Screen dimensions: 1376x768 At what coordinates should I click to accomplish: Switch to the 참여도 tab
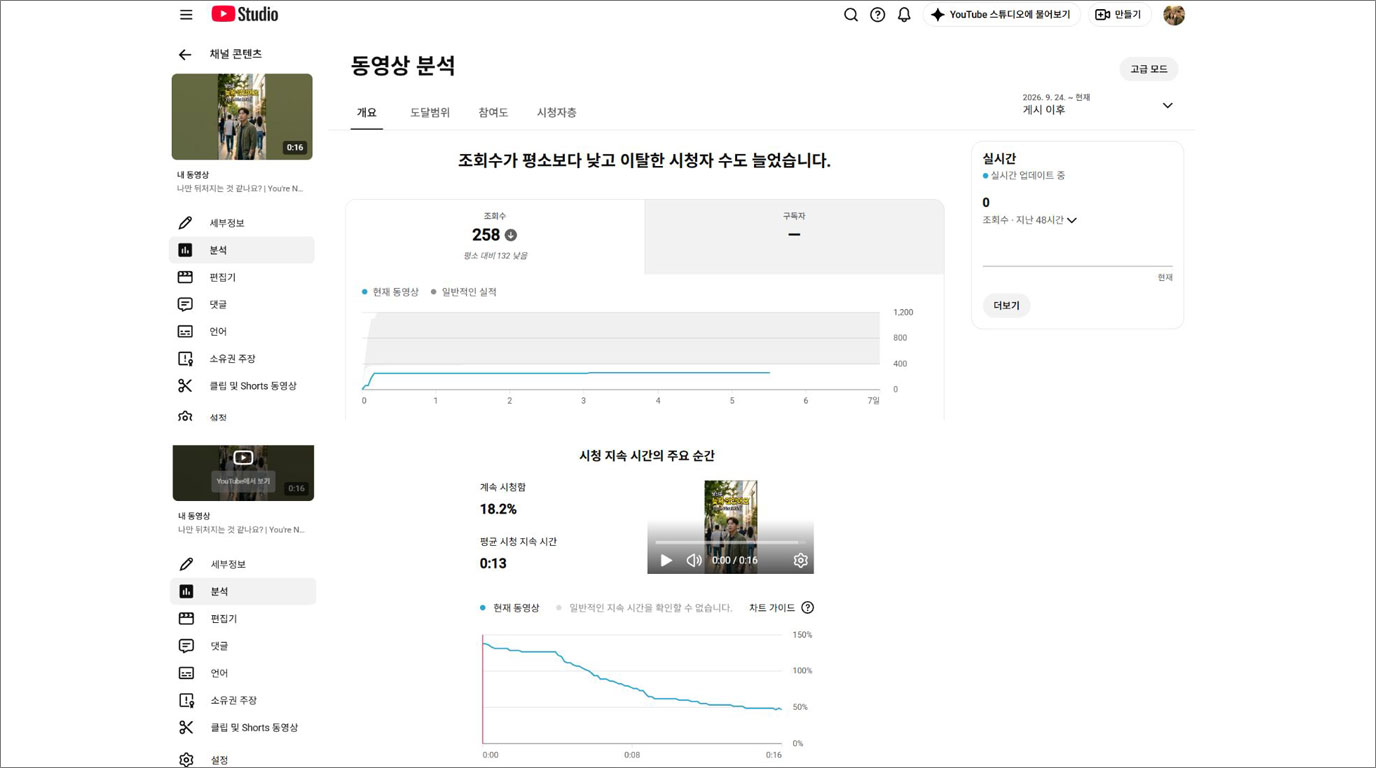493,112
